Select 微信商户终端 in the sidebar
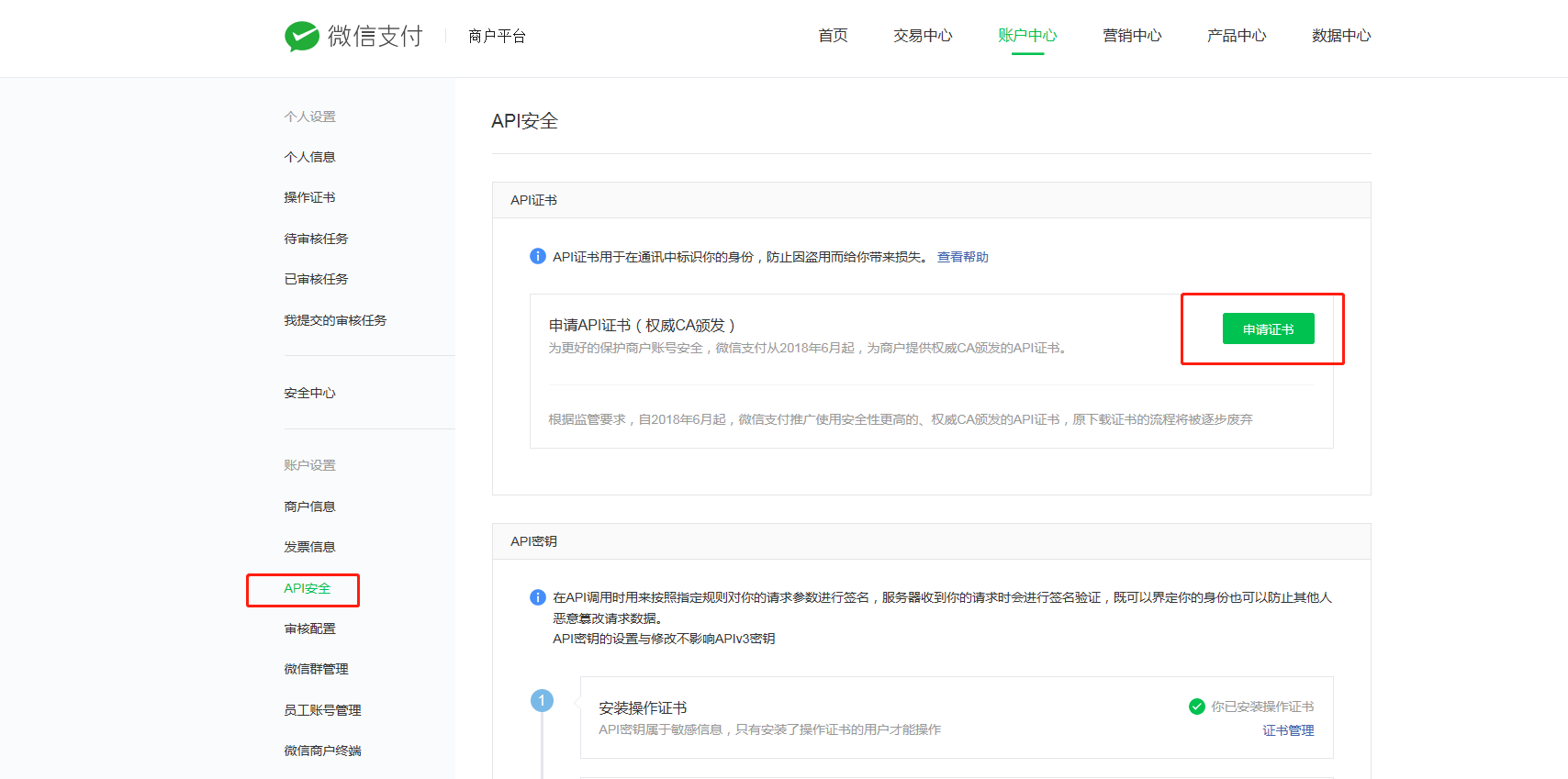1568x779 pixels. click(x=323, y=751)
